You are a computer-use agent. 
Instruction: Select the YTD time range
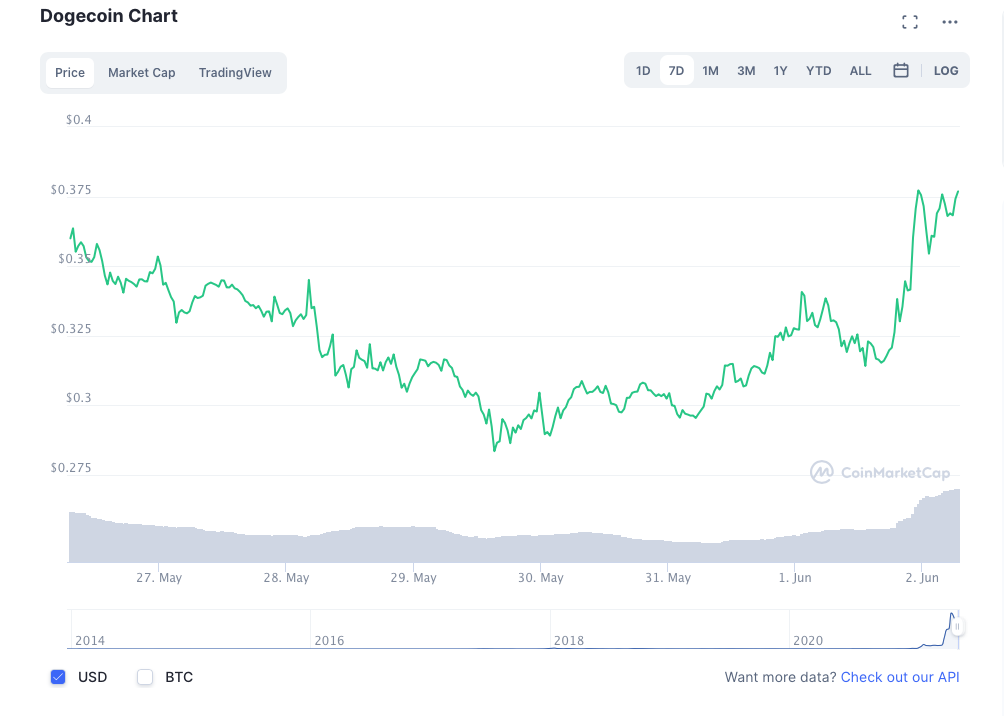[x=818, y=71]
